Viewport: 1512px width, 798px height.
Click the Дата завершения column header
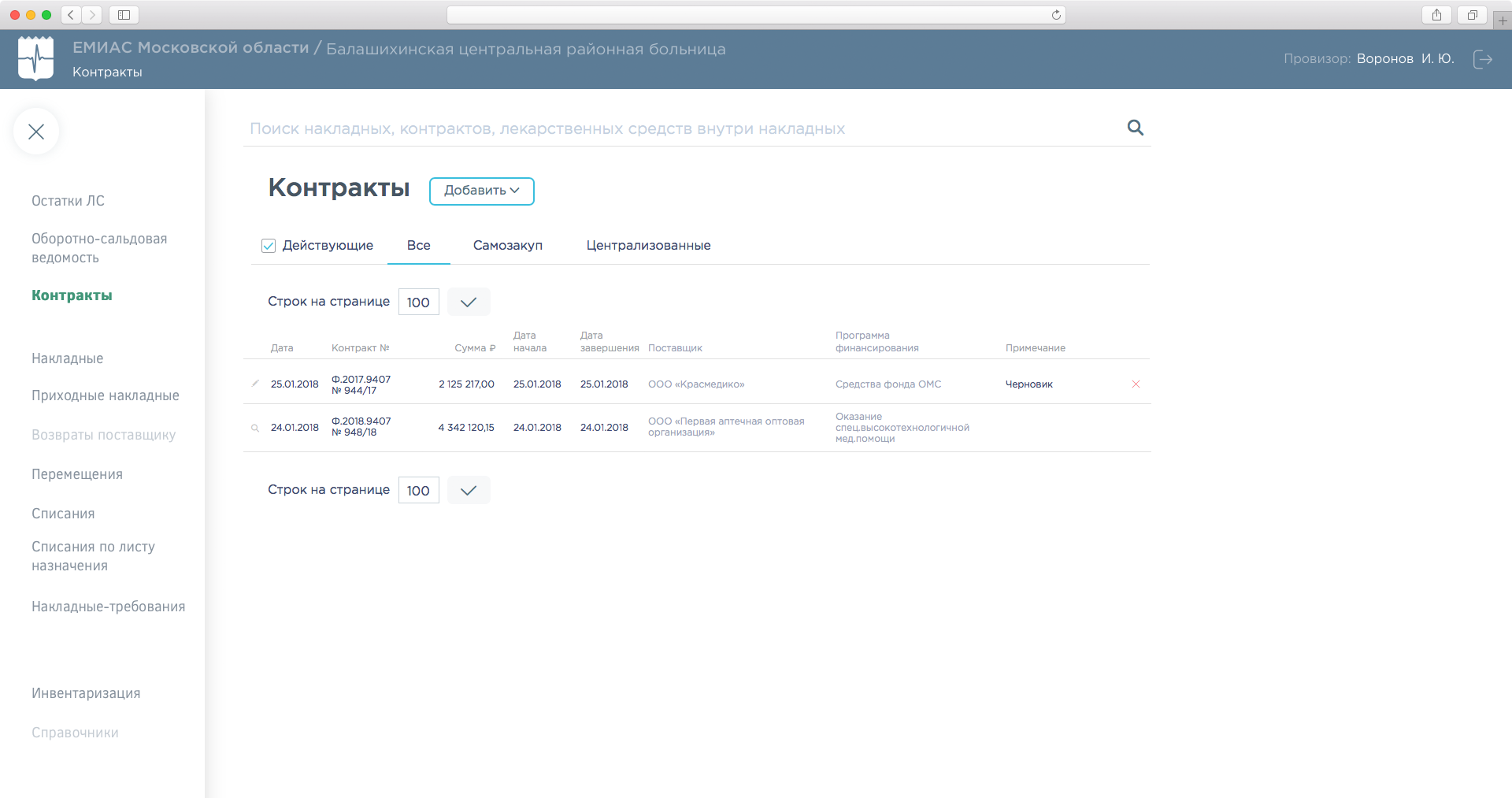coord(610,342)
